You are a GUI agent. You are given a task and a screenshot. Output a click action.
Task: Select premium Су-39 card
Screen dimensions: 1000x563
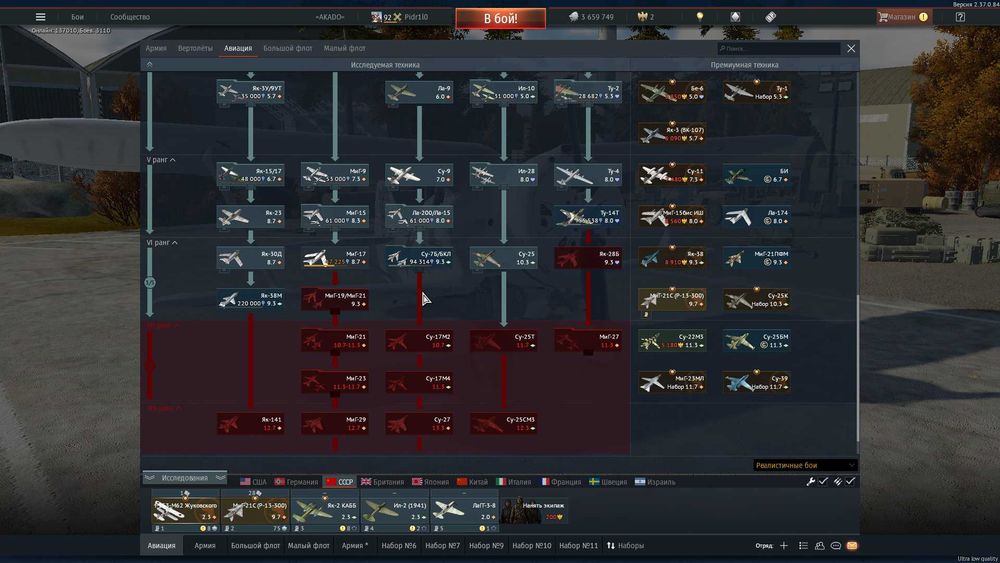[756, 382]
